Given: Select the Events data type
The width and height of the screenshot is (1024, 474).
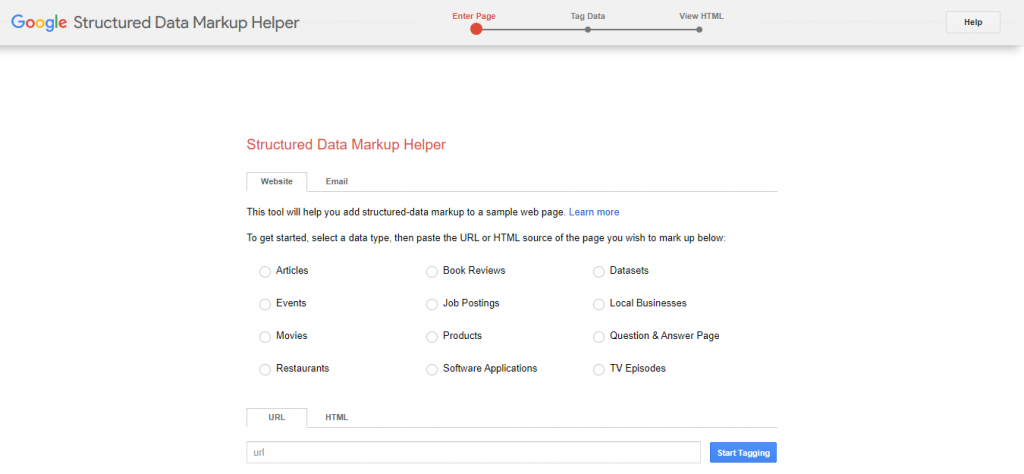Looking at the screenshot, I should coord(264,304).
